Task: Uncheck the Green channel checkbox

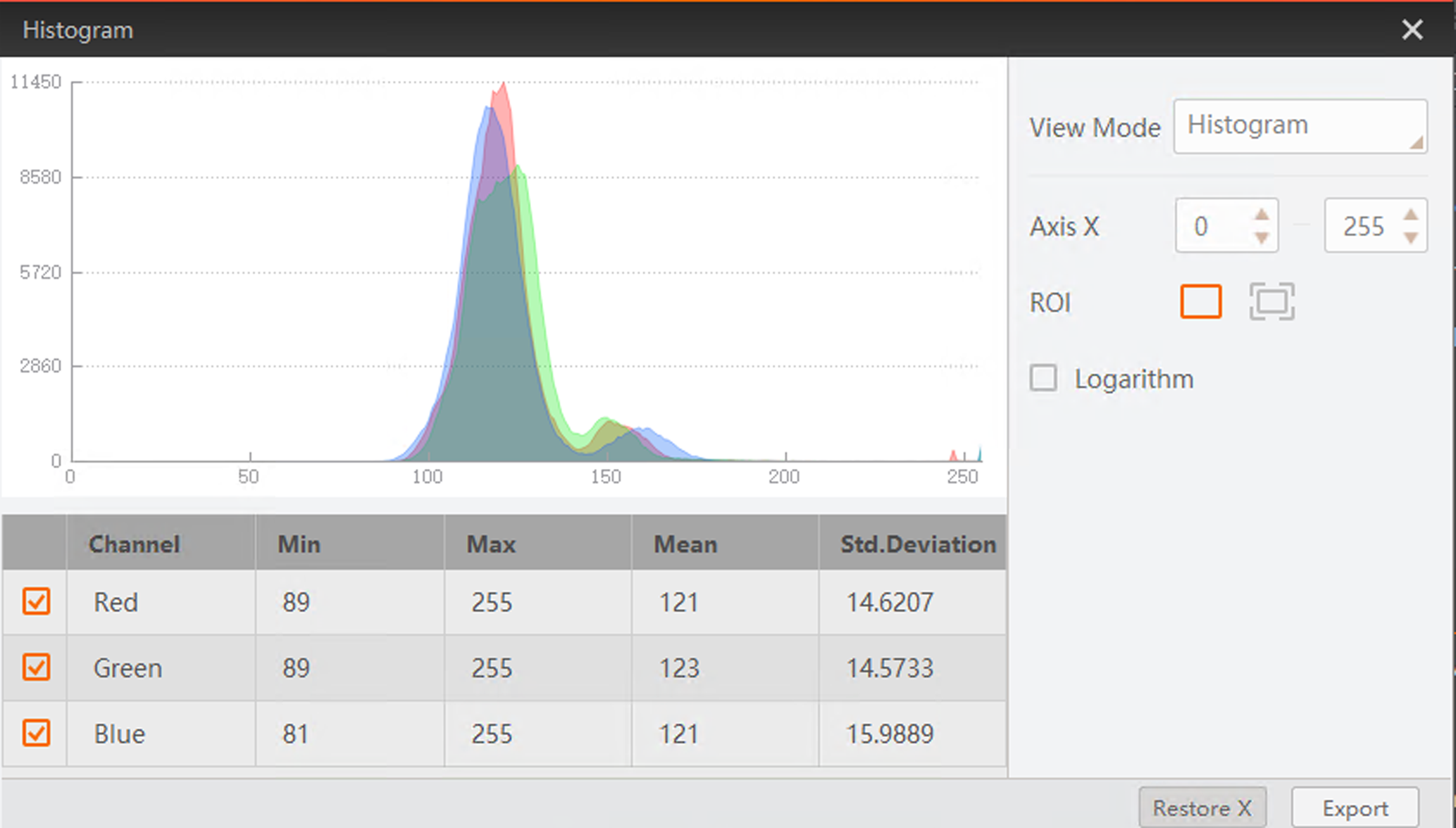Action: pos(36,667)
